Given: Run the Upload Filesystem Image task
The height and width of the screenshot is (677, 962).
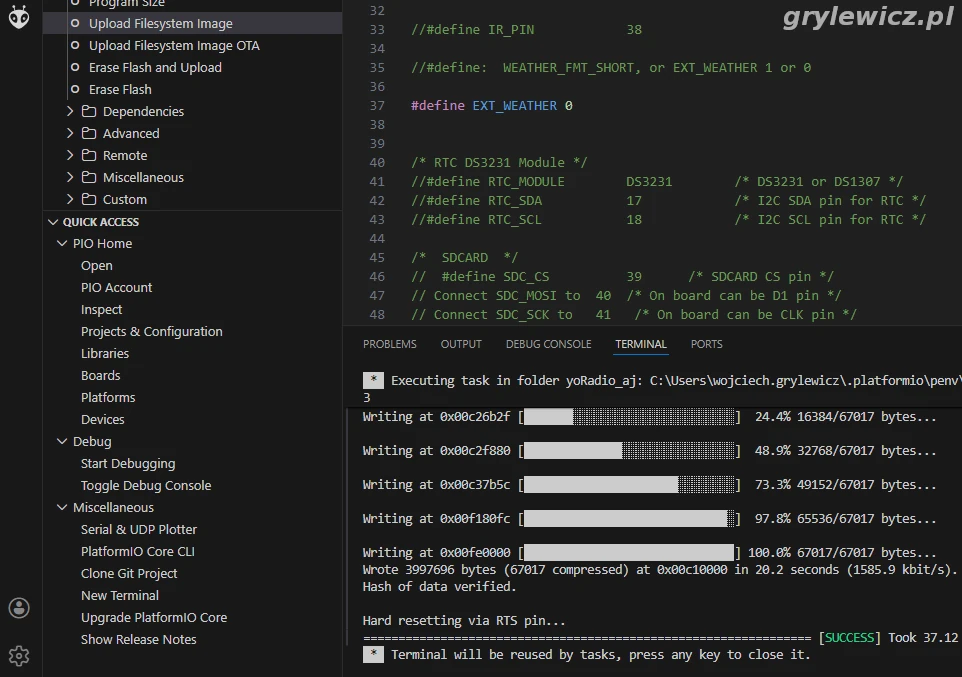Looking at the screenshot, I should [160, 23].
